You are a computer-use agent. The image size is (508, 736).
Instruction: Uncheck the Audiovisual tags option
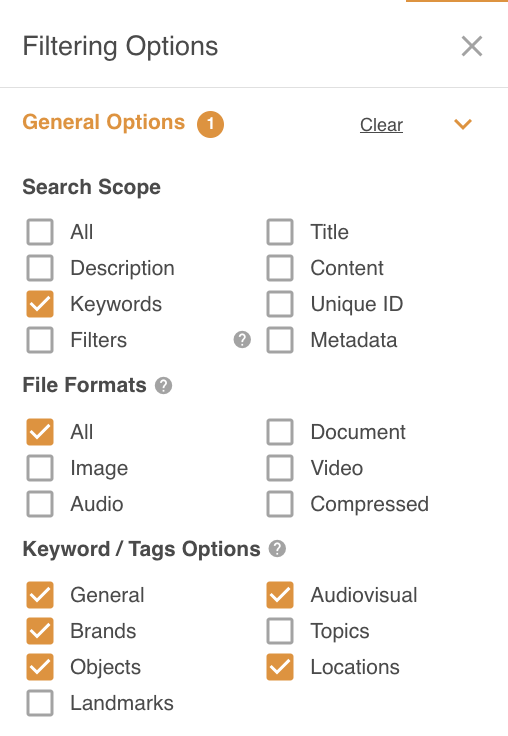coord(280,595)
